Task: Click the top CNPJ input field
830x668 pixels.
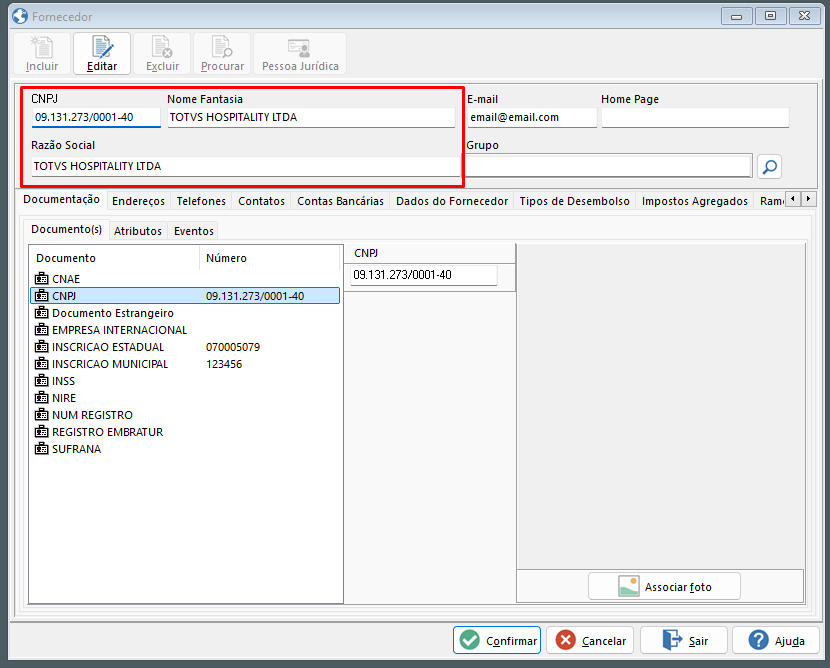Action: [x=96, y=118]
